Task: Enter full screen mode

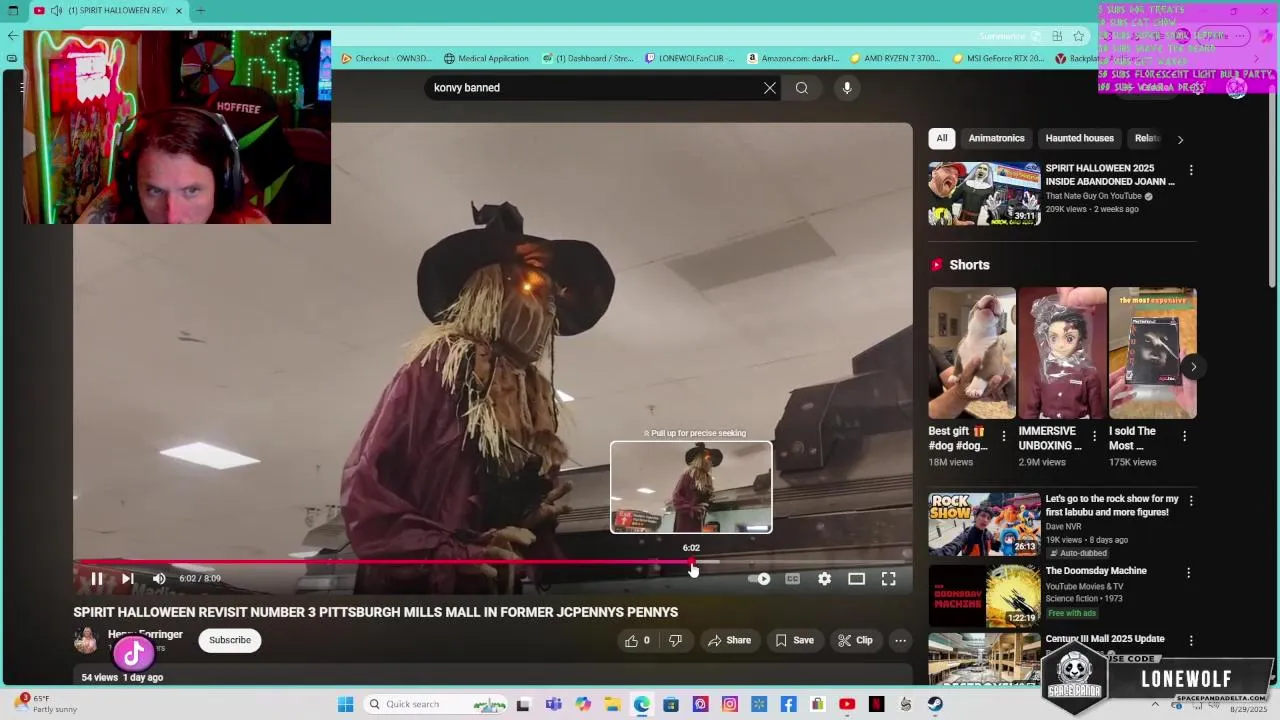Action: pos(888,579)
